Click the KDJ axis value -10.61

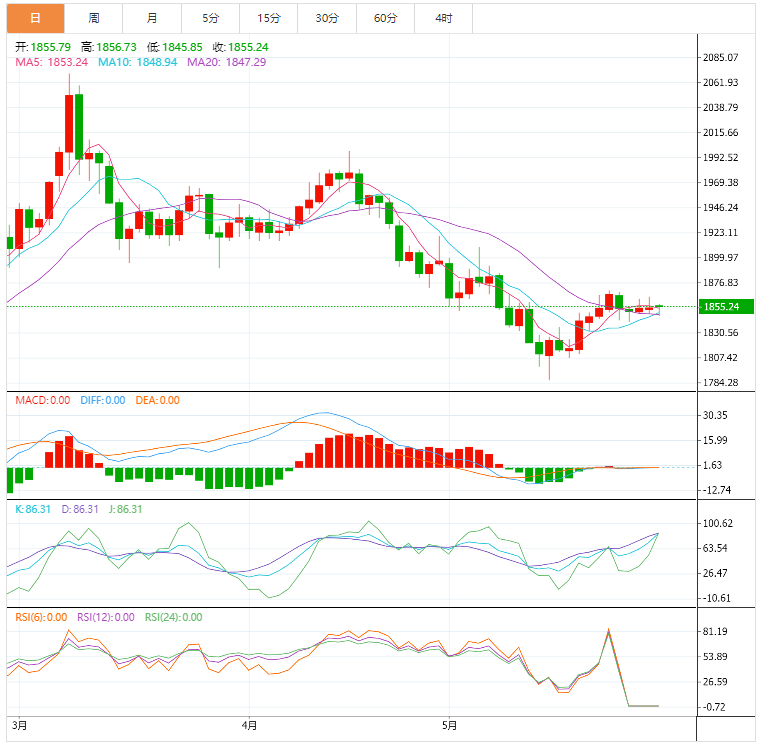(717, 598)
